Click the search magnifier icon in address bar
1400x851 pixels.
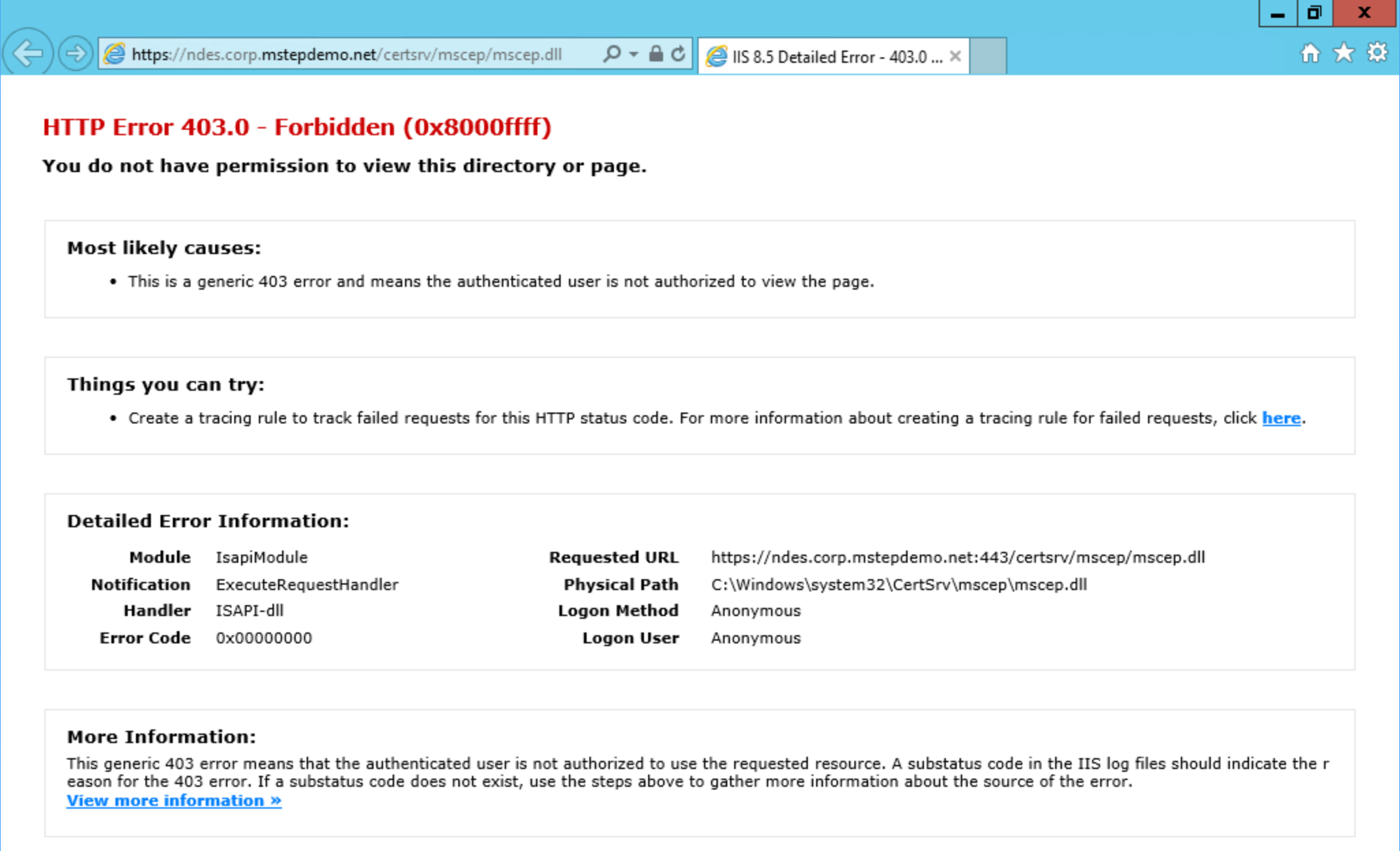(612, 54)
